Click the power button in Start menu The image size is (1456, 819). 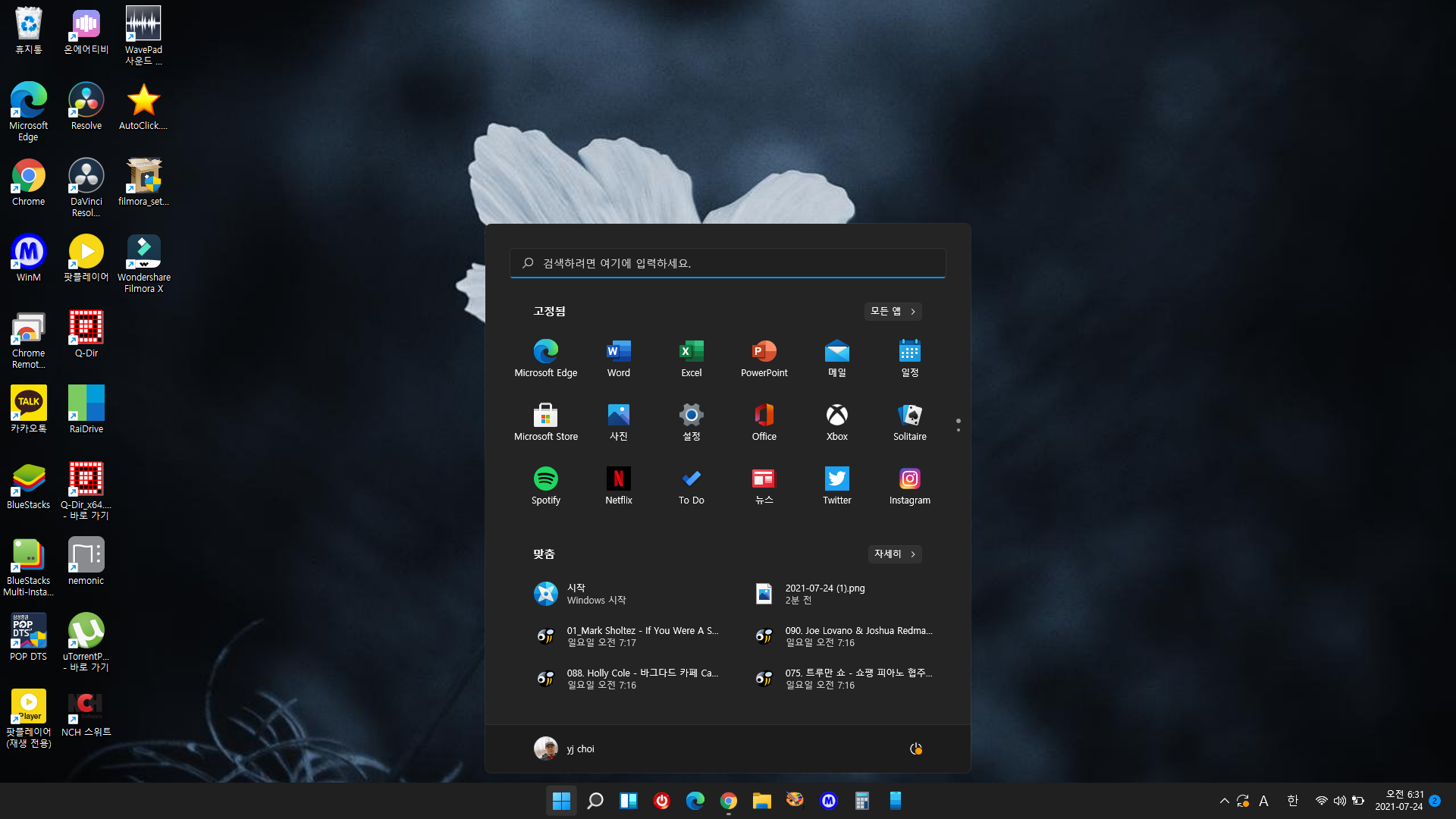tap(916, 749)
